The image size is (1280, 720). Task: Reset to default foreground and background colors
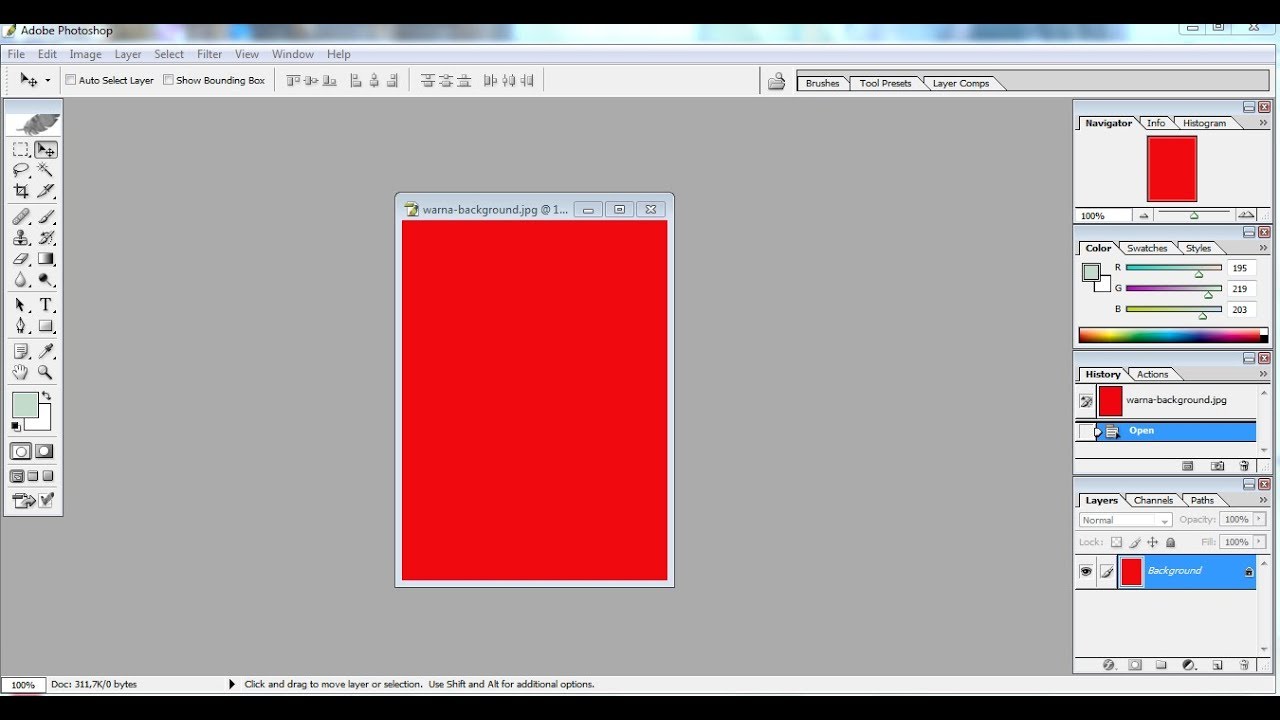coord(16,427)
